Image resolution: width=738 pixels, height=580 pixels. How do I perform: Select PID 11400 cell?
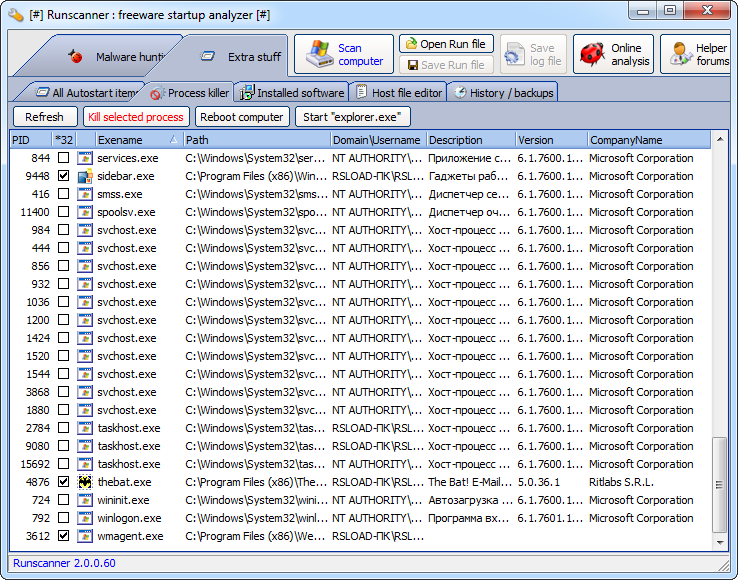[34, 212]
